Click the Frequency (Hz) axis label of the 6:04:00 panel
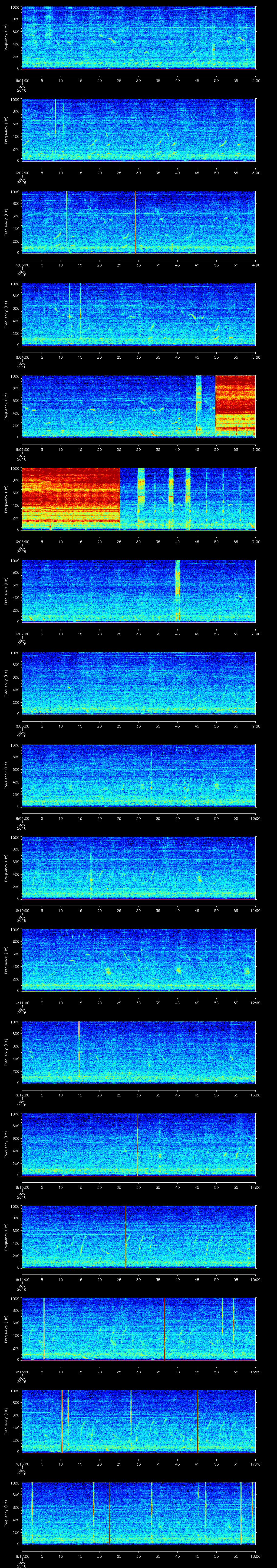Viewport: 277px width, 1568px height. 6,314
